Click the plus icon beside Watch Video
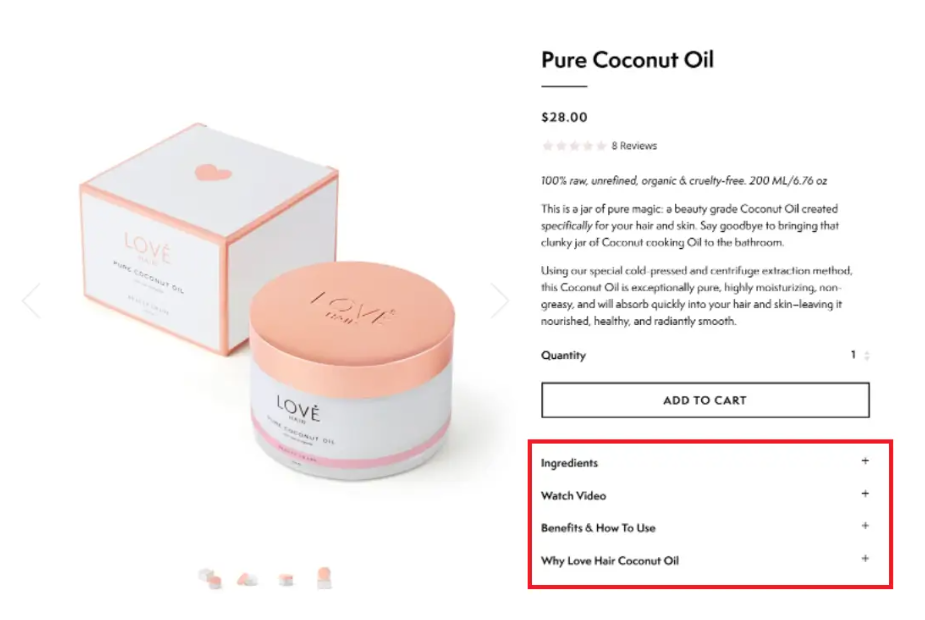The height and width of the screenshot is (620, 925). [x=865, y=493]
